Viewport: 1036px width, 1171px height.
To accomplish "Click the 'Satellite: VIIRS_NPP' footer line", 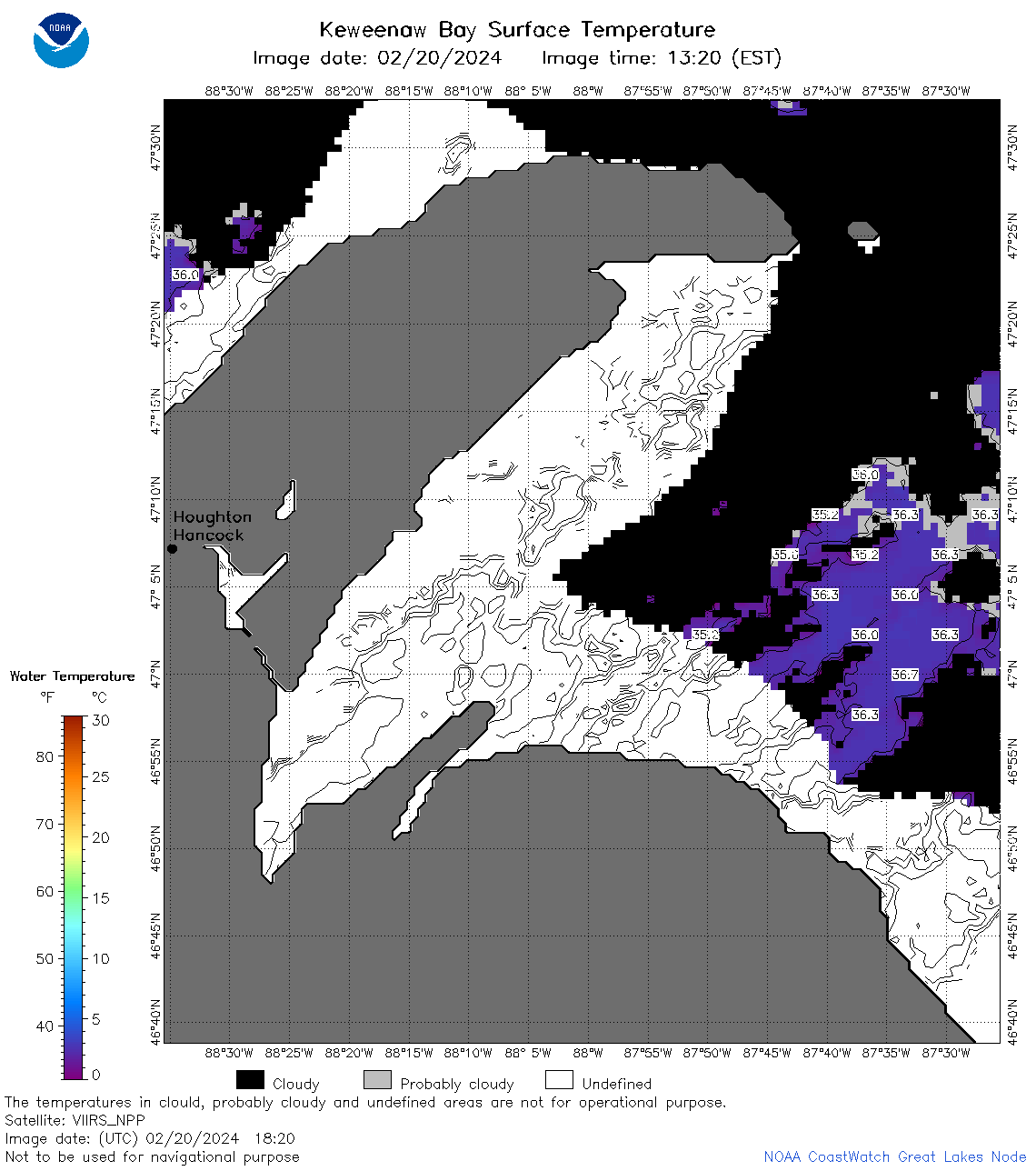I will (x=75, y=1120).
